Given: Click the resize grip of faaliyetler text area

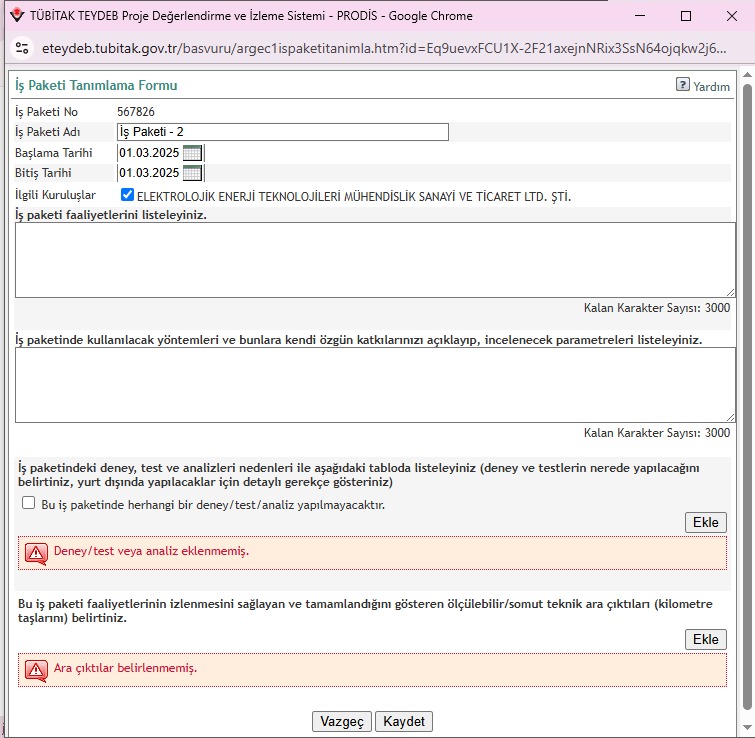Looking at the screenshot, I should [x=730, y=293].
